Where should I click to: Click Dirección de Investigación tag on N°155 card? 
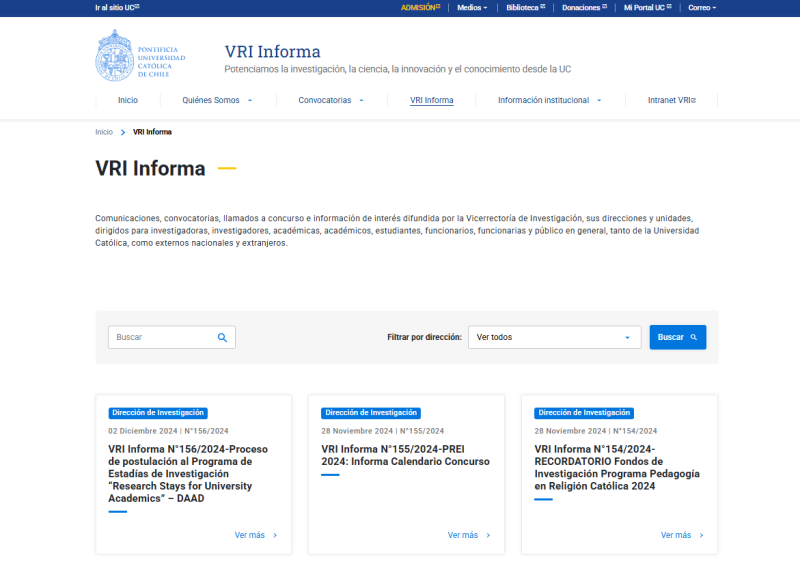[371, 413]
